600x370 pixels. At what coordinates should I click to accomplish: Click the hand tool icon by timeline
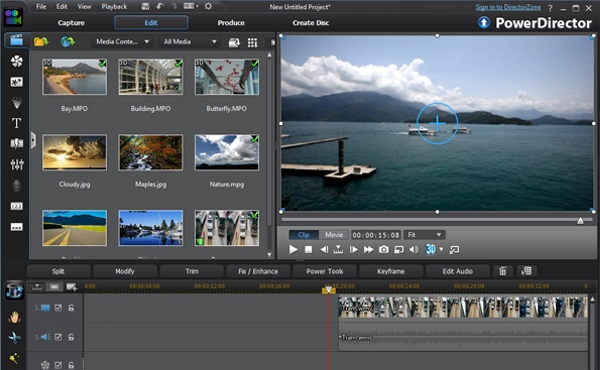pyautogui.click(x=15, y=317)
